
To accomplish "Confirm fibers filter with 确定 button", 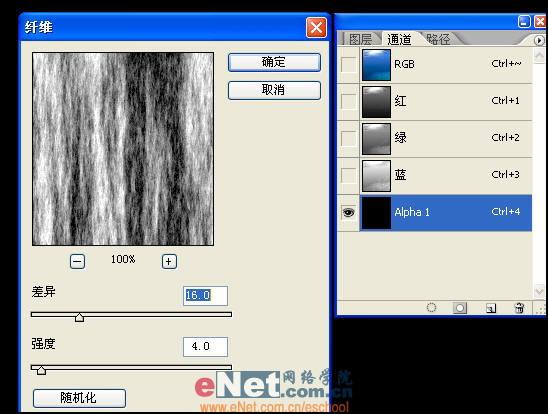I will 274,63.
